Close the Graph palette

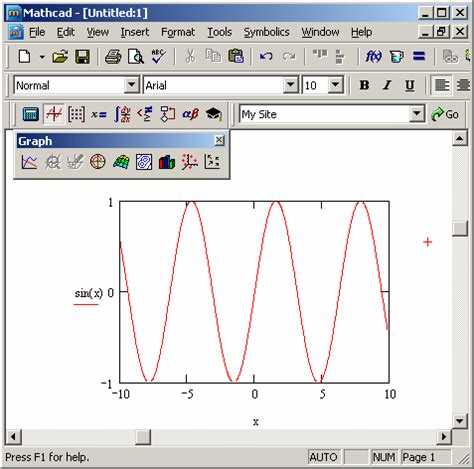[x=219, y=140]
